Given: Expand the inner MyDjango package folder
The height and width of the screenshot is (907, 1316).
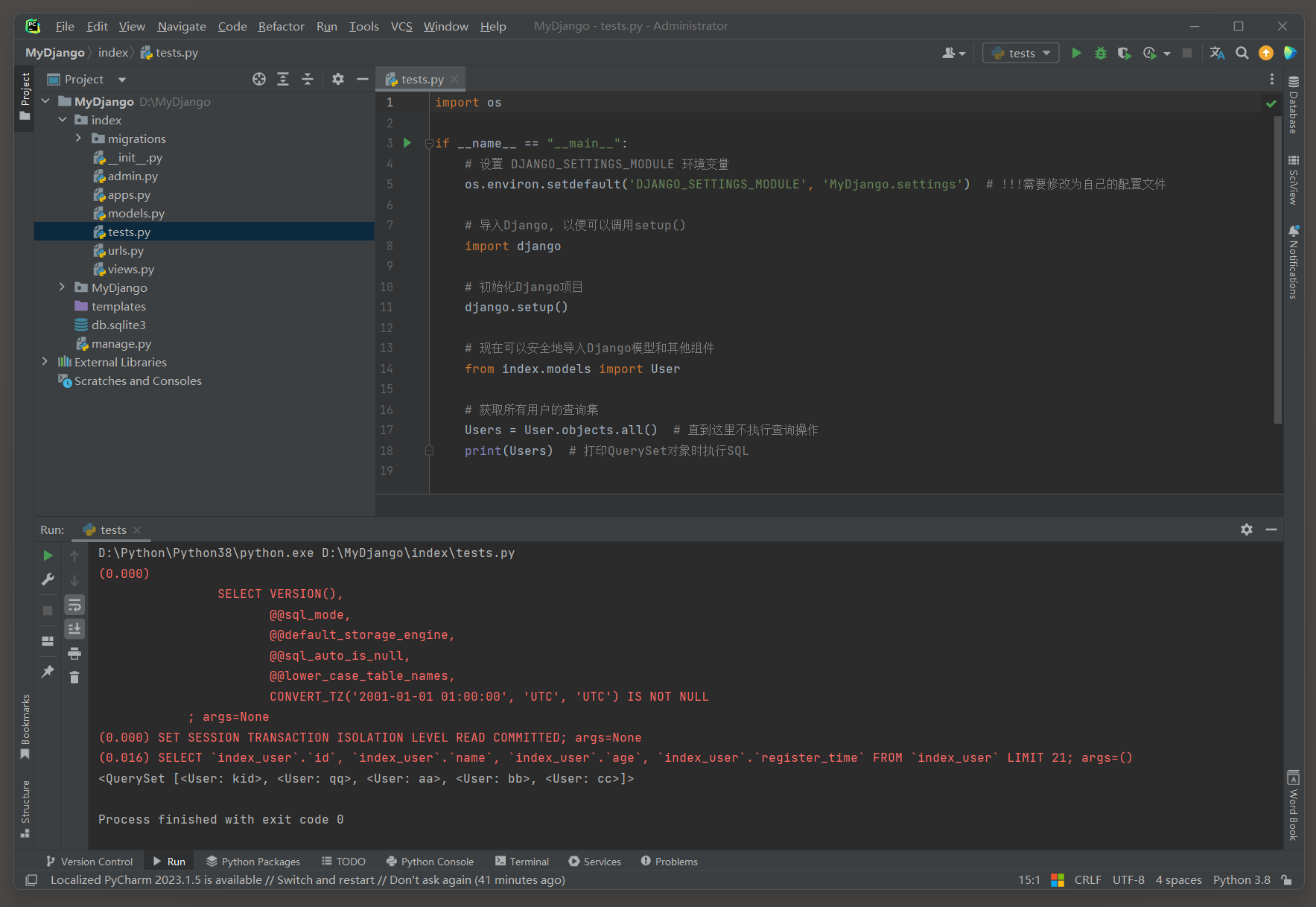Looking at the screenshot, I should point(63,287).
